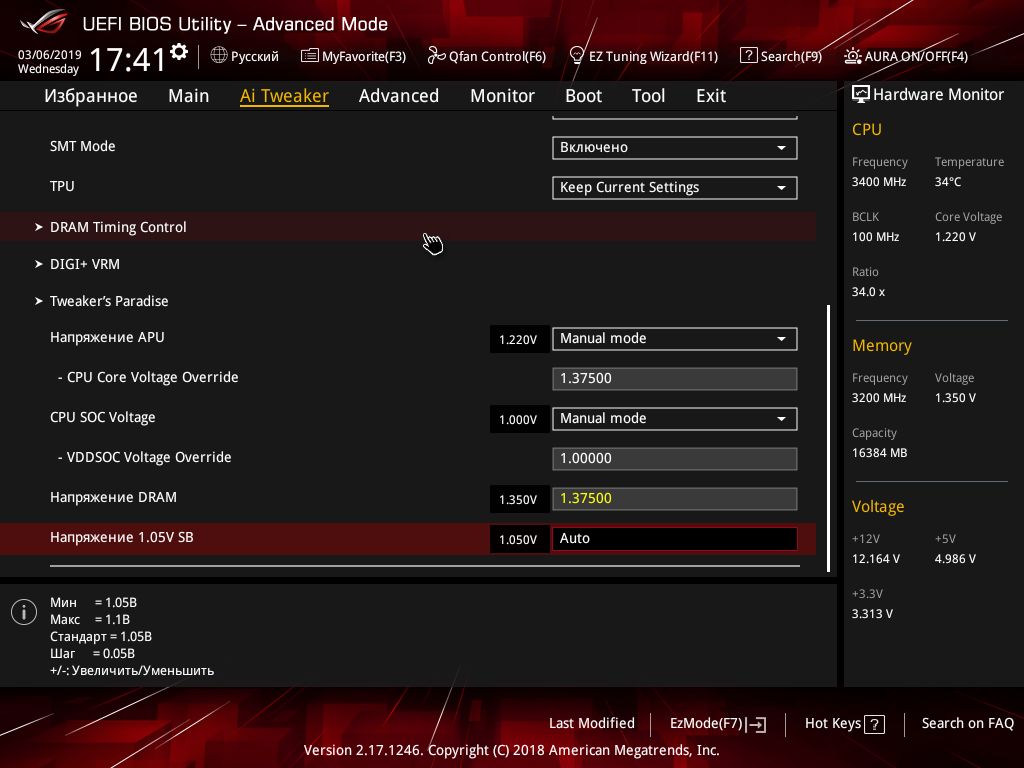
Task: Click the 17:41 clock display
Action: 127,59
